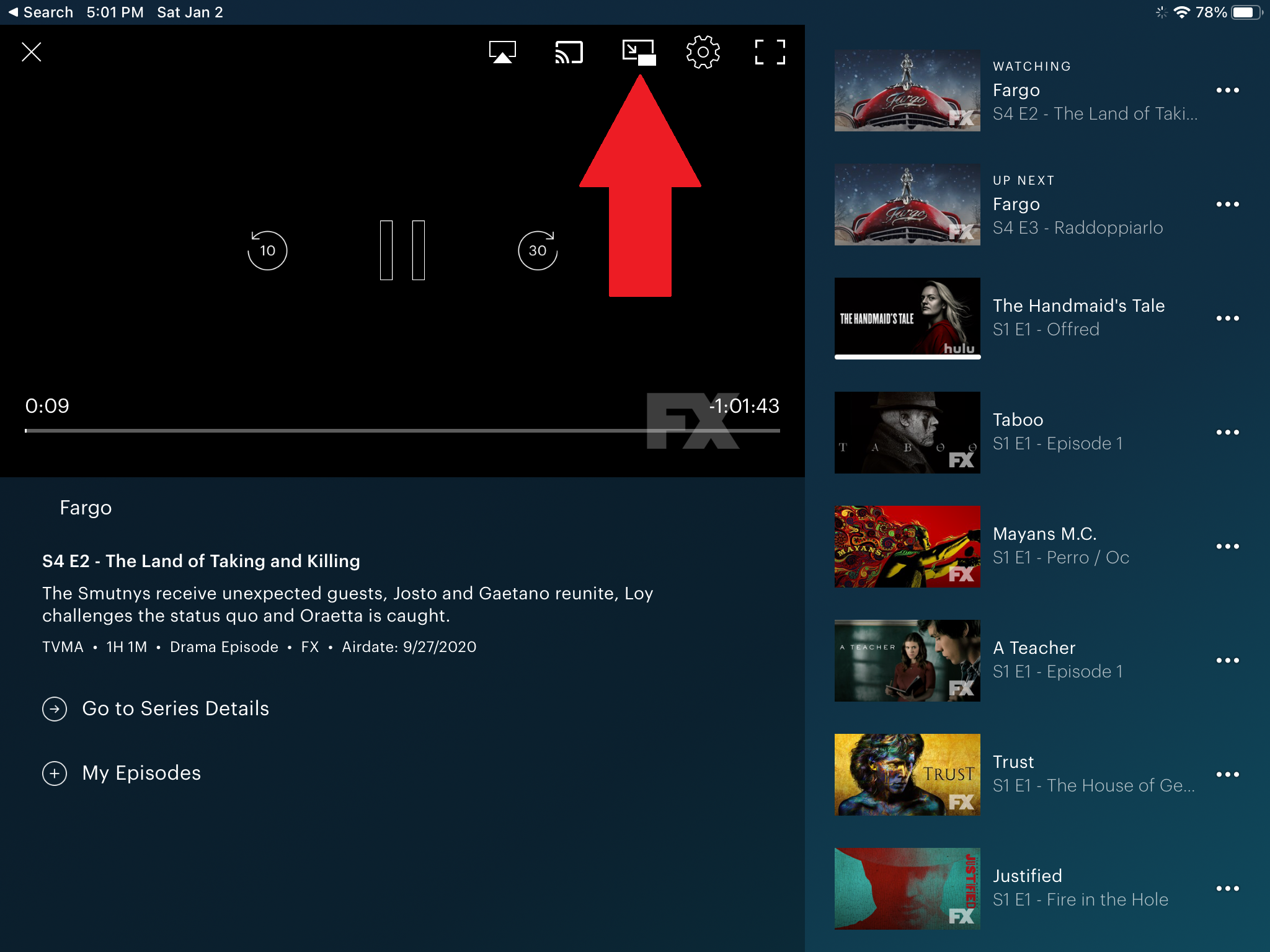Open more options for The Handmaid's Tale

tap(1227, 319)
